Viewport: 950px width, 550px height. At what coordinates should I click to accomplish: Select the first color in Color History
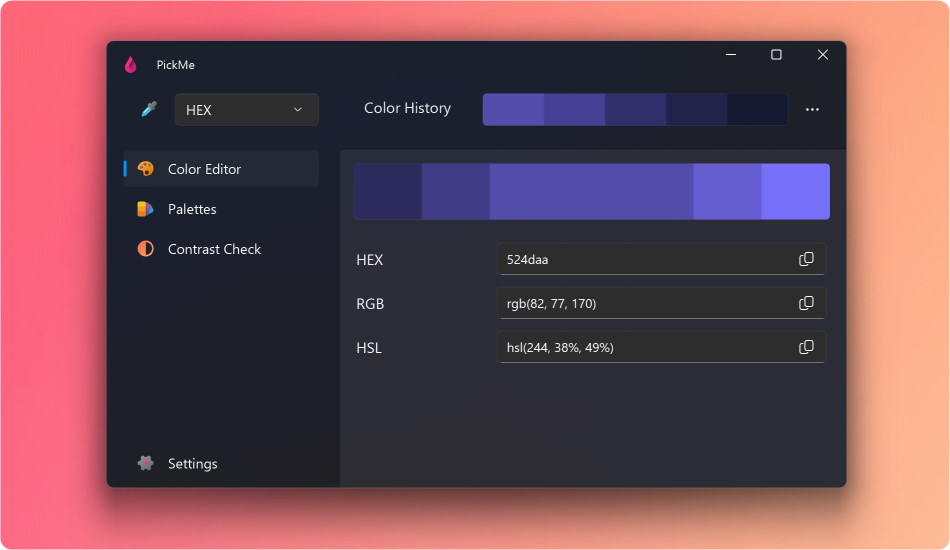513,109
